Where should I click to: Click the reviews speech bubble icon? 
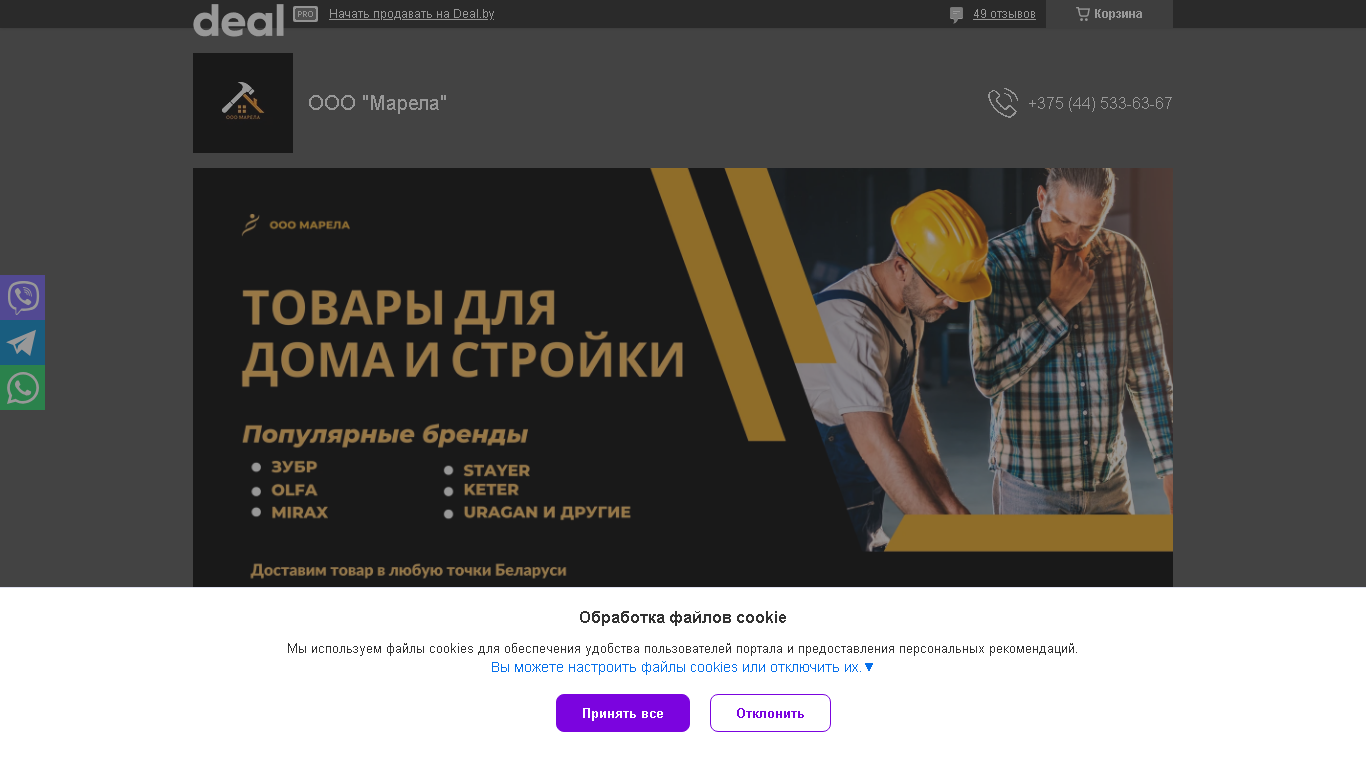point(956,14)
